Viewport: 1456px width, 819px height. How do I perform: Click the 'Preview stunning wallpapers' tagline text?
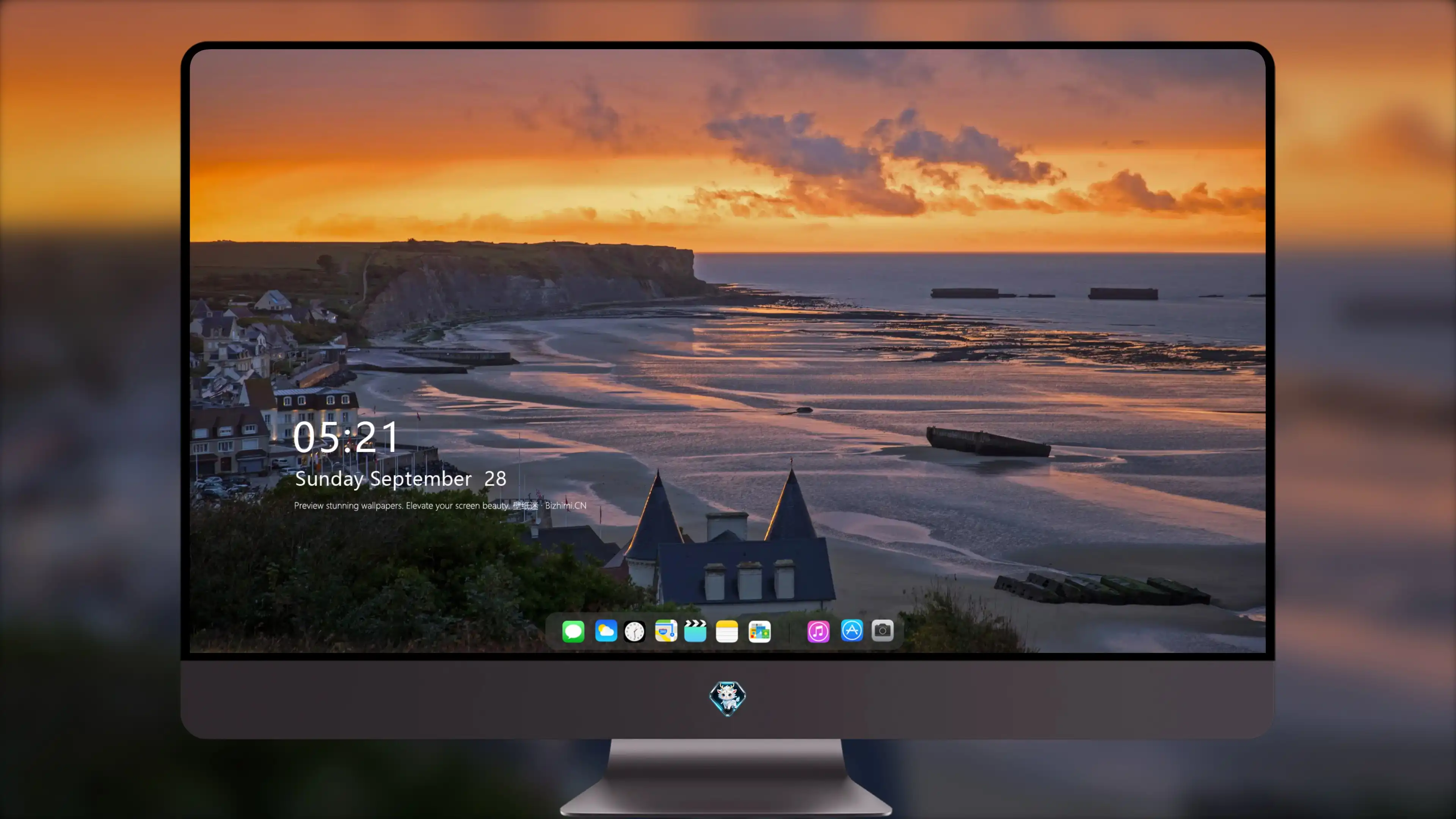tap(440, 505)
